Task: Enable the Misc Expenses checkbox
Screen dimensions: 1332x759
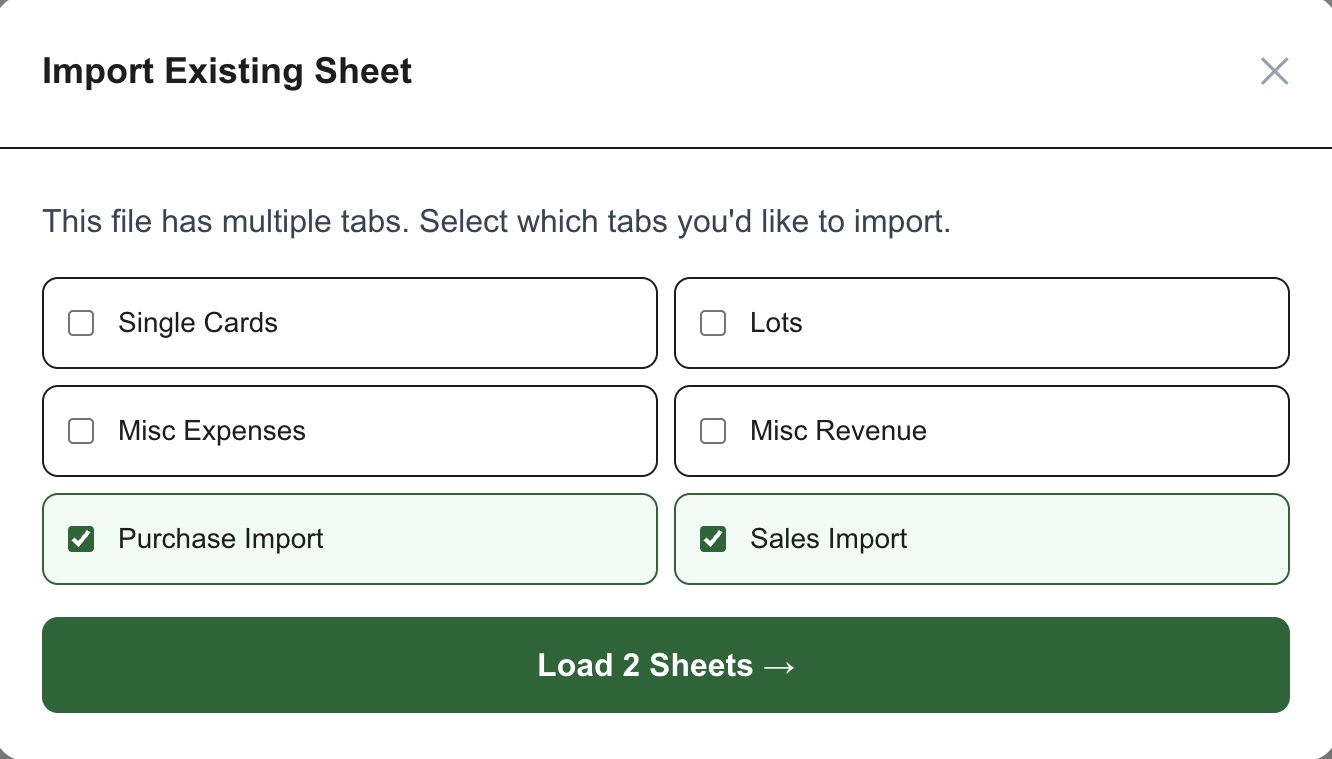Action: (x=81, y=431)
